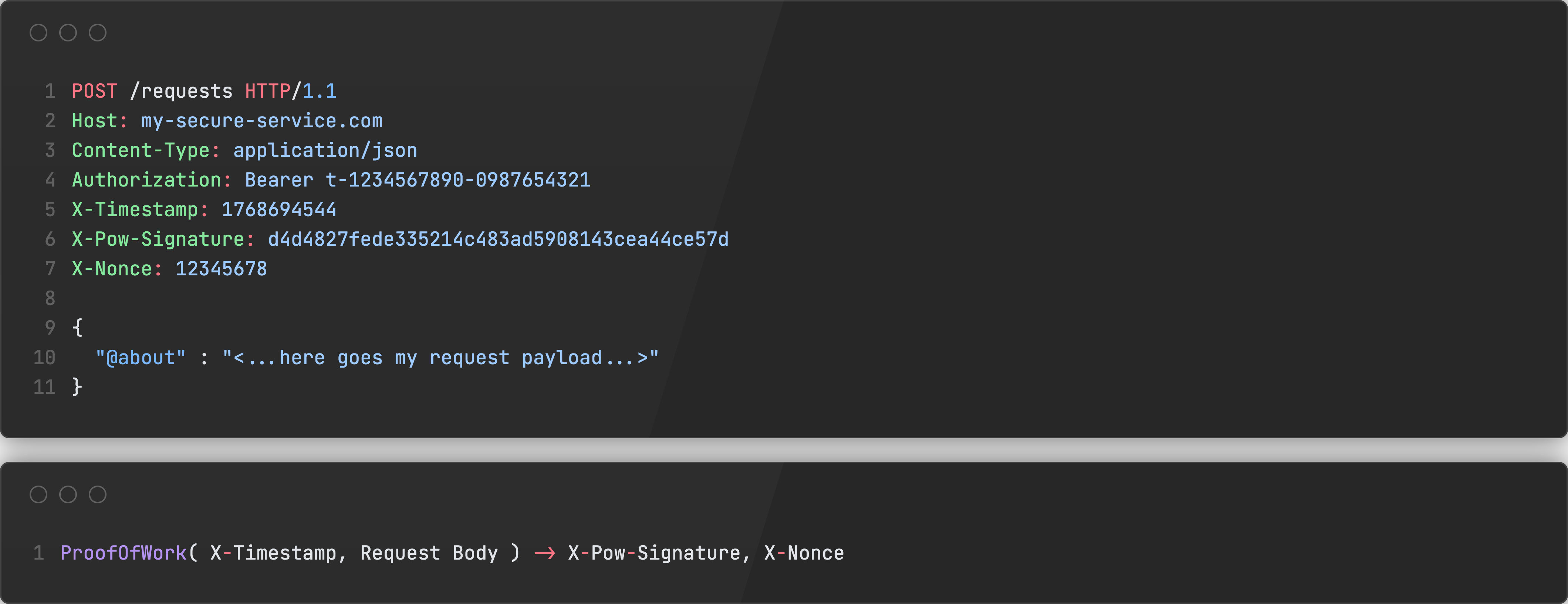The image size is (1568, 604).
Task: Click the closing curly brace on line 11
Action: pyautogui.click(x=77, y=387)
